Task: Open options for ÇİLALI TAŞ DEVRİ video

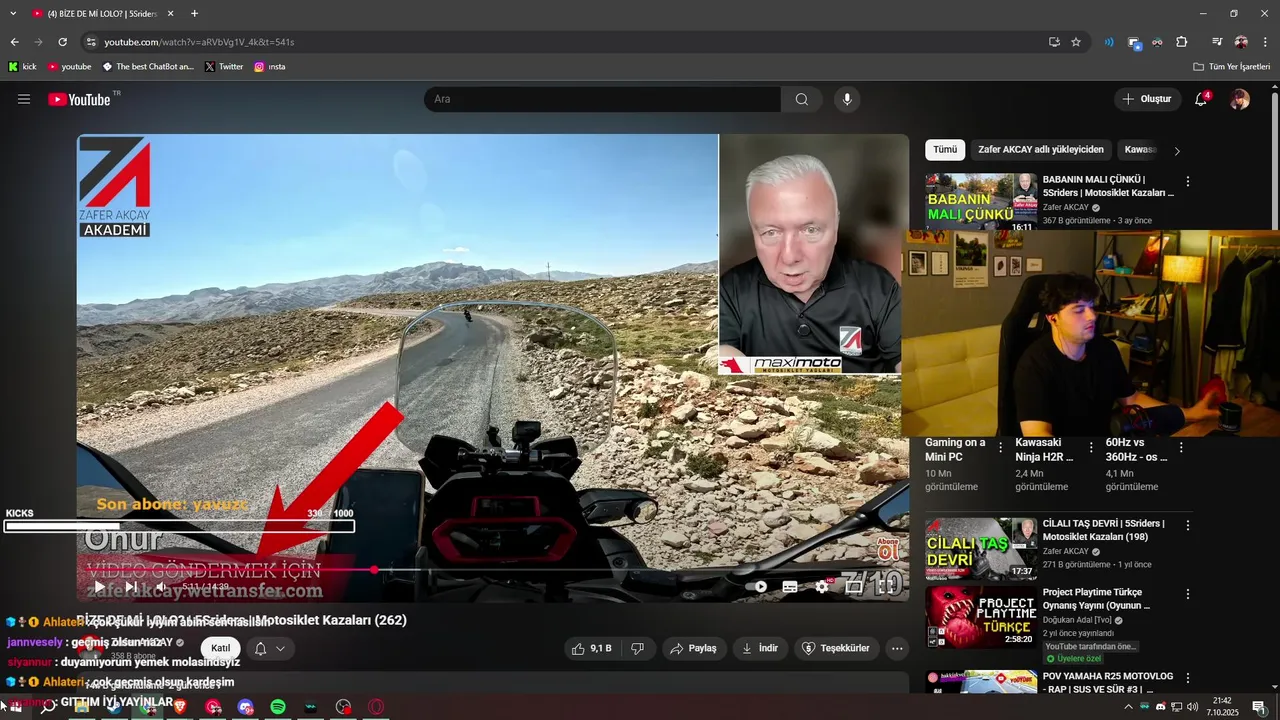Action: pos(1188,525)
